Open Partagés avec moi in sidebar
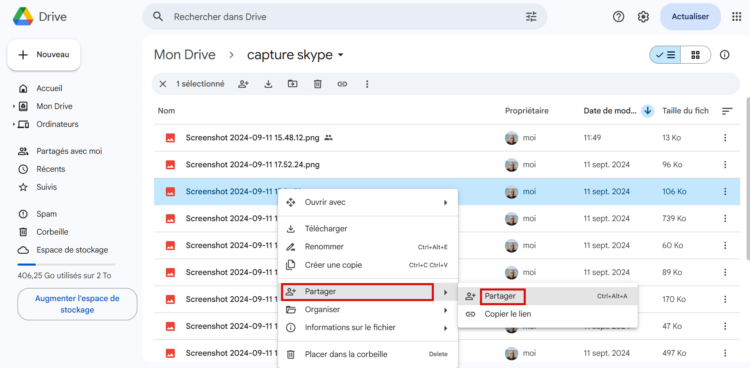This screenshot has height=368, width=750. click(x=69, y=151)
